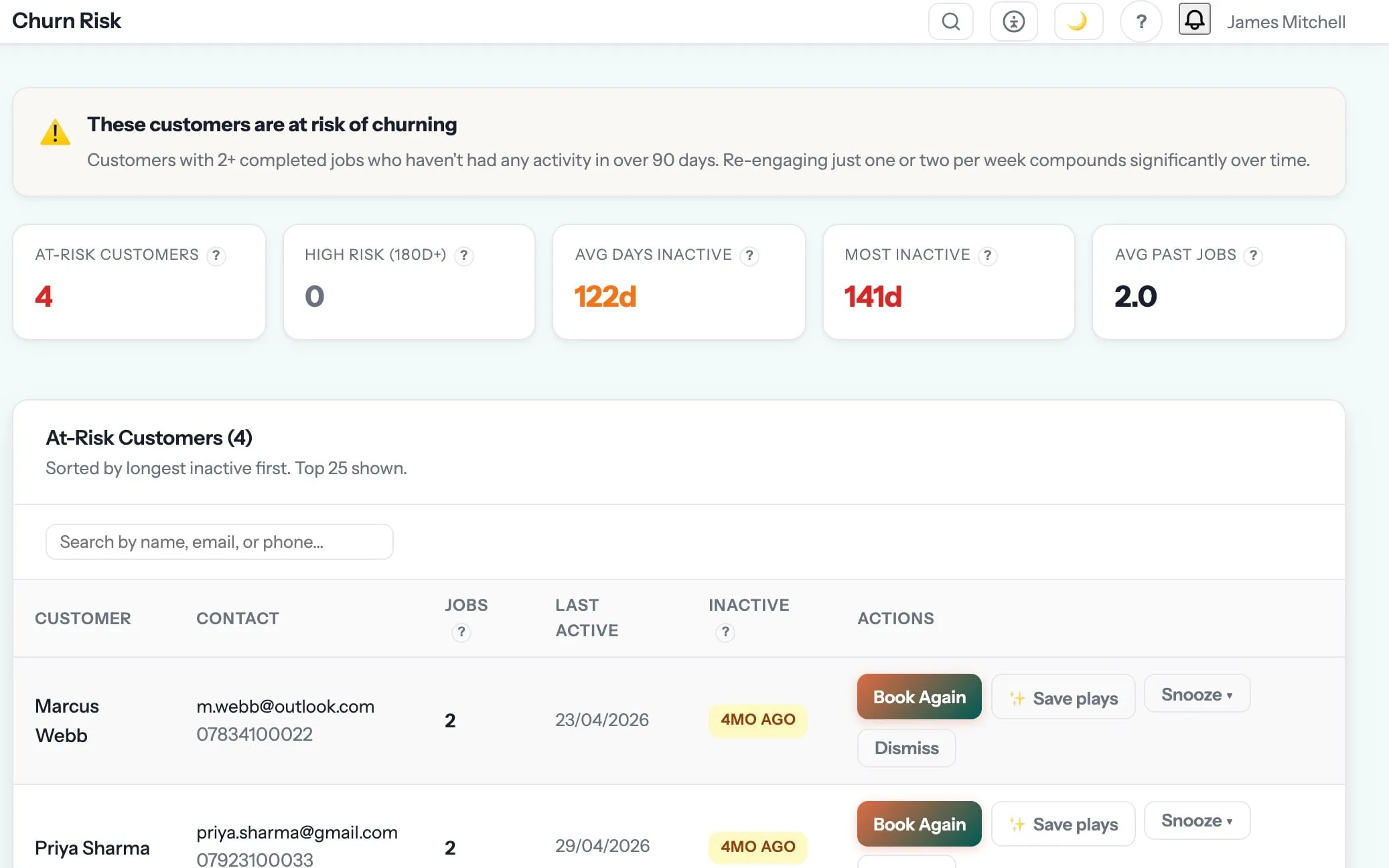
Task: Click the Priya Sharma customer name
Action: [92, 848]
